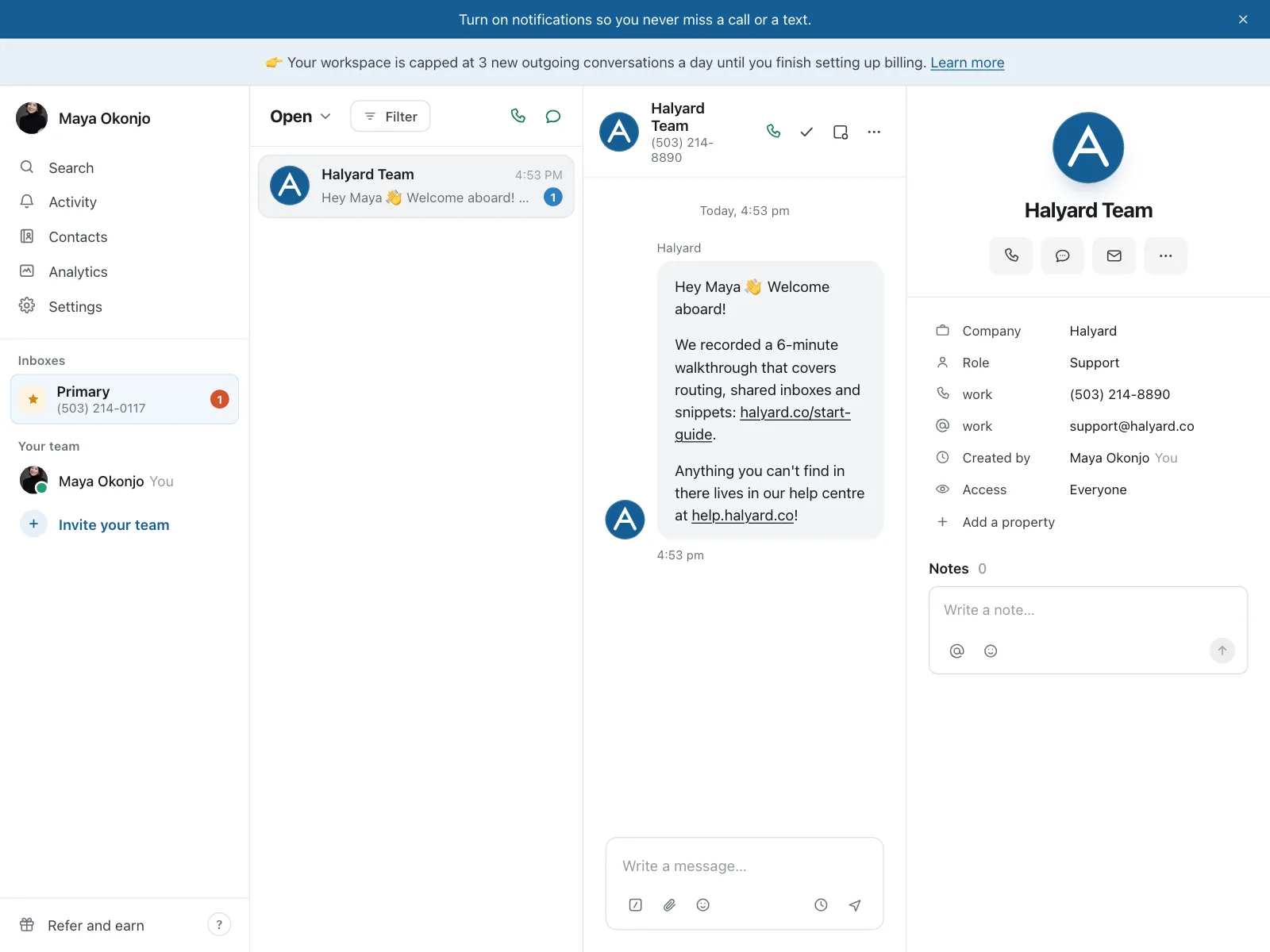Open the emoji picker in the notes box

[991, 651]
